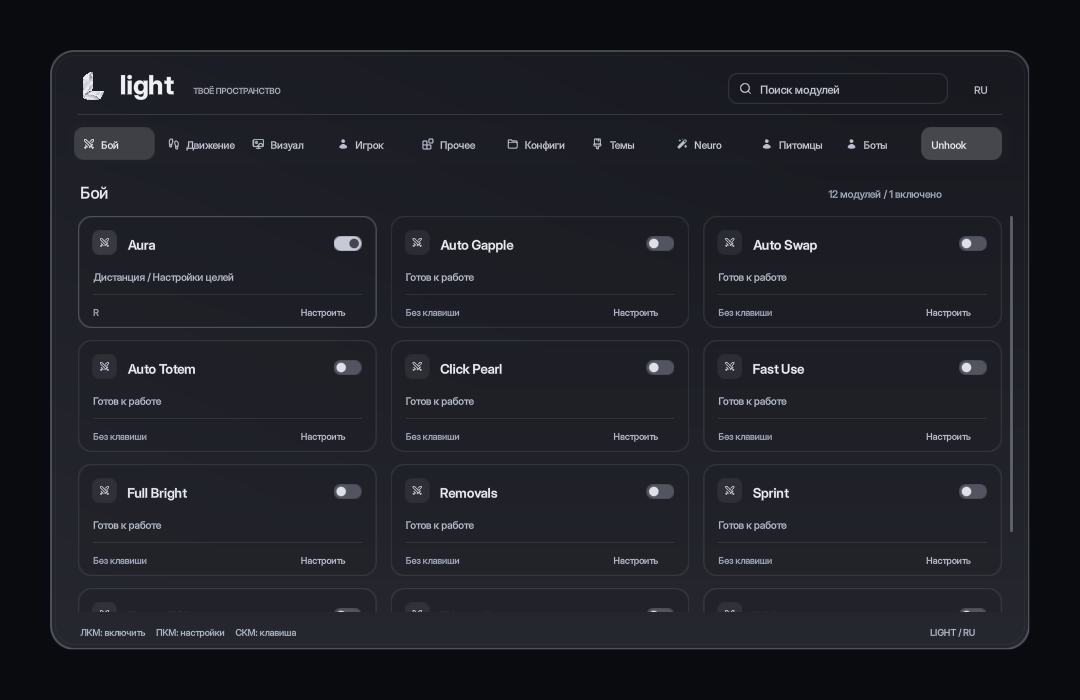Viewport: 1080px width, 700px height.
Task: Open Настроить for Click Pearl
Action: pos(636,437)
